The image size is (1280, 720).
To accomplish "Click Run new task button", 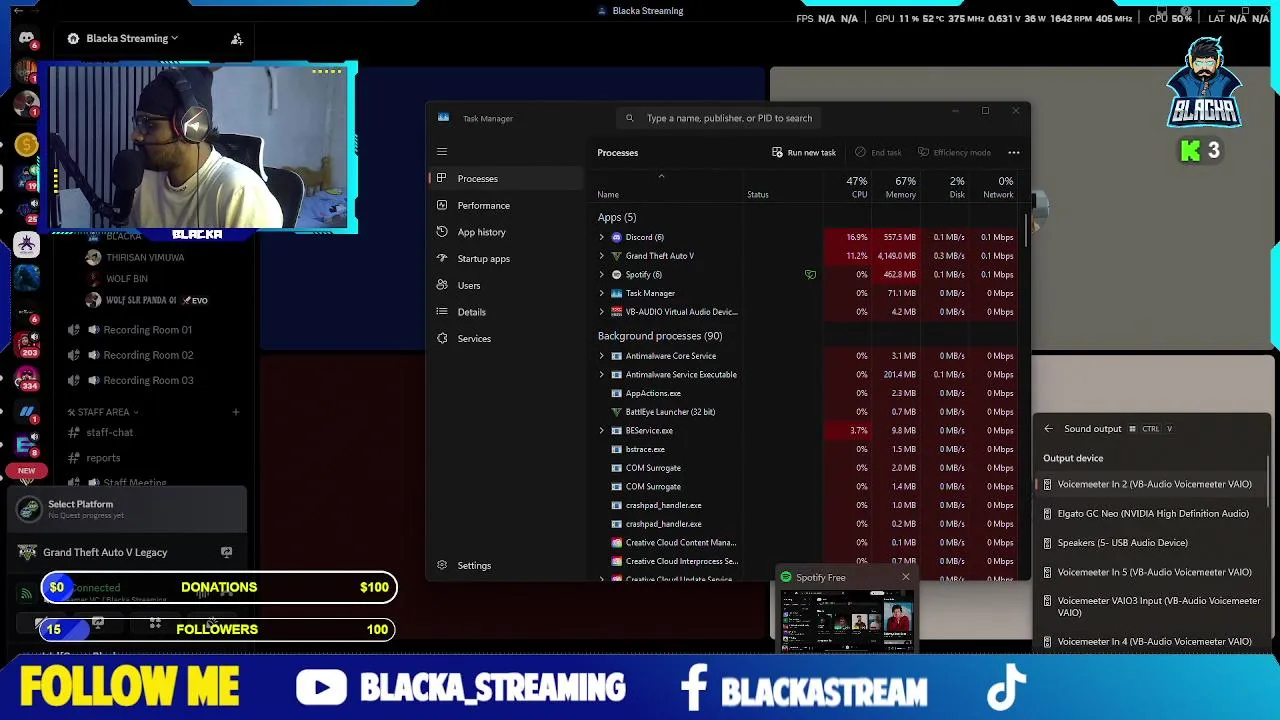I will pyautogui.click(x=804, y=153).
